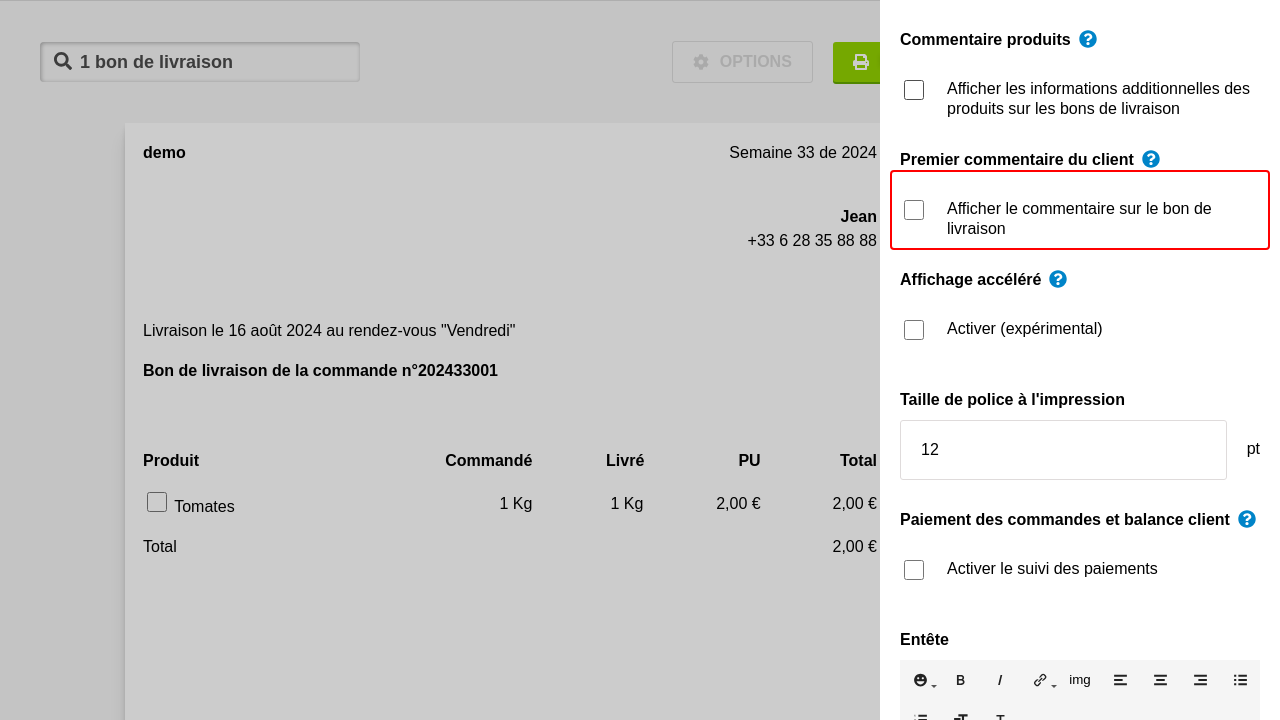The width and height of the screenshot is (1280, 720).
Task: Tick the Tomates product checkbox
Action: pyautogui.click(x=157, y=502)
